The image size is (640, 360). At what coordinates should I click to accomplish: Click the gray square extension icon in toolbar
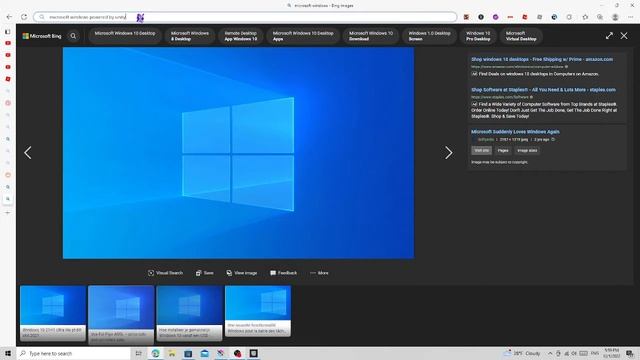tap(540, 17)
